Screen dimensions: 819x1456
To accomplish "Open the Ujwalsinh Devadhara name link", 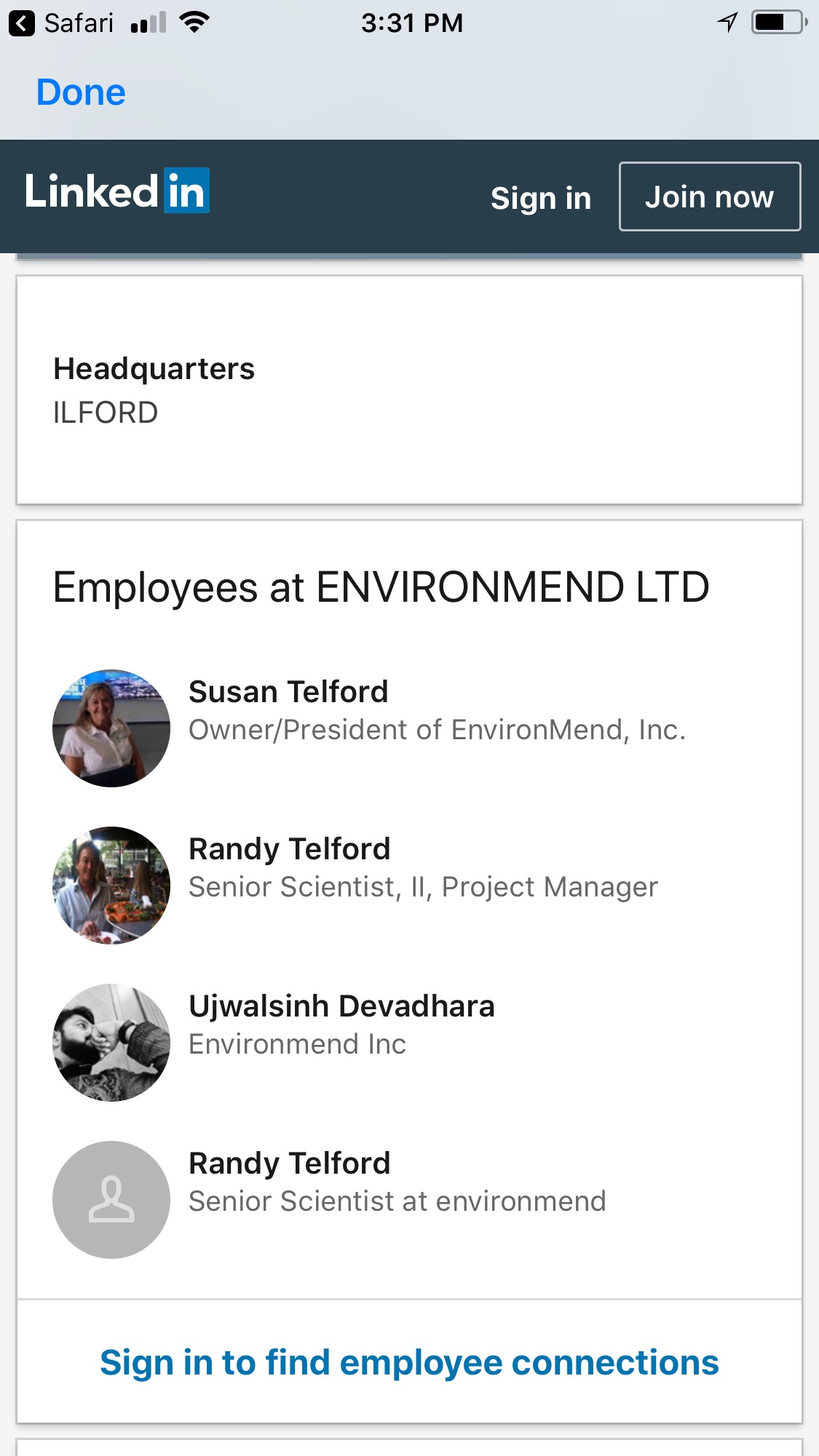I will [x=341, y=1006].
